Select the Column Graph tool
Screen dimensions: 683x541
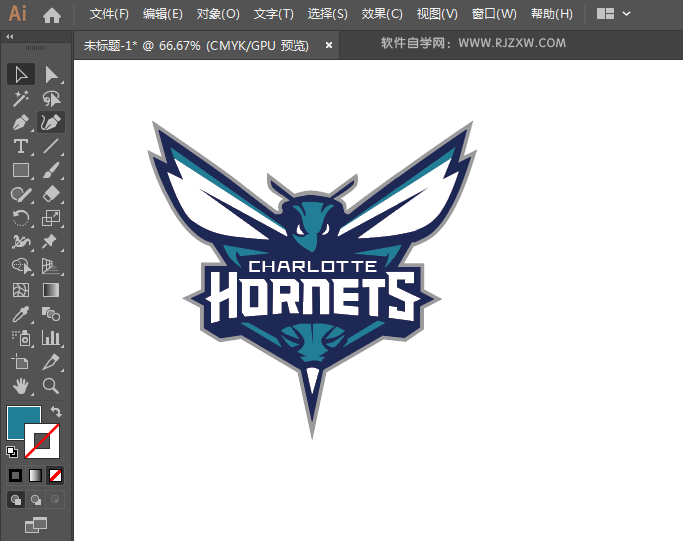[x=51, y=338]
